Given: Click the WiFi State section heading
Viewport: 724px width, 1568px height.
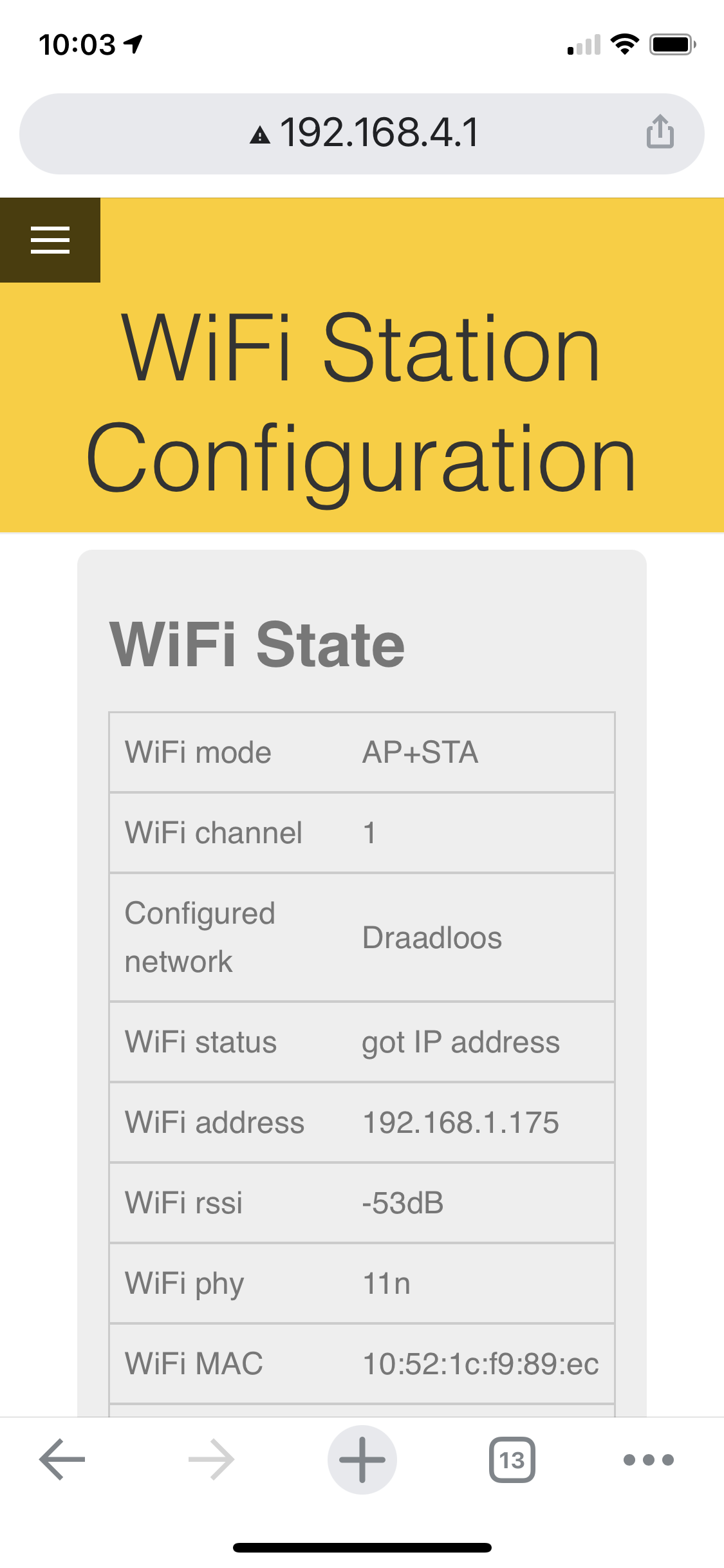Looking at the screenshot, I should point(257,644).
